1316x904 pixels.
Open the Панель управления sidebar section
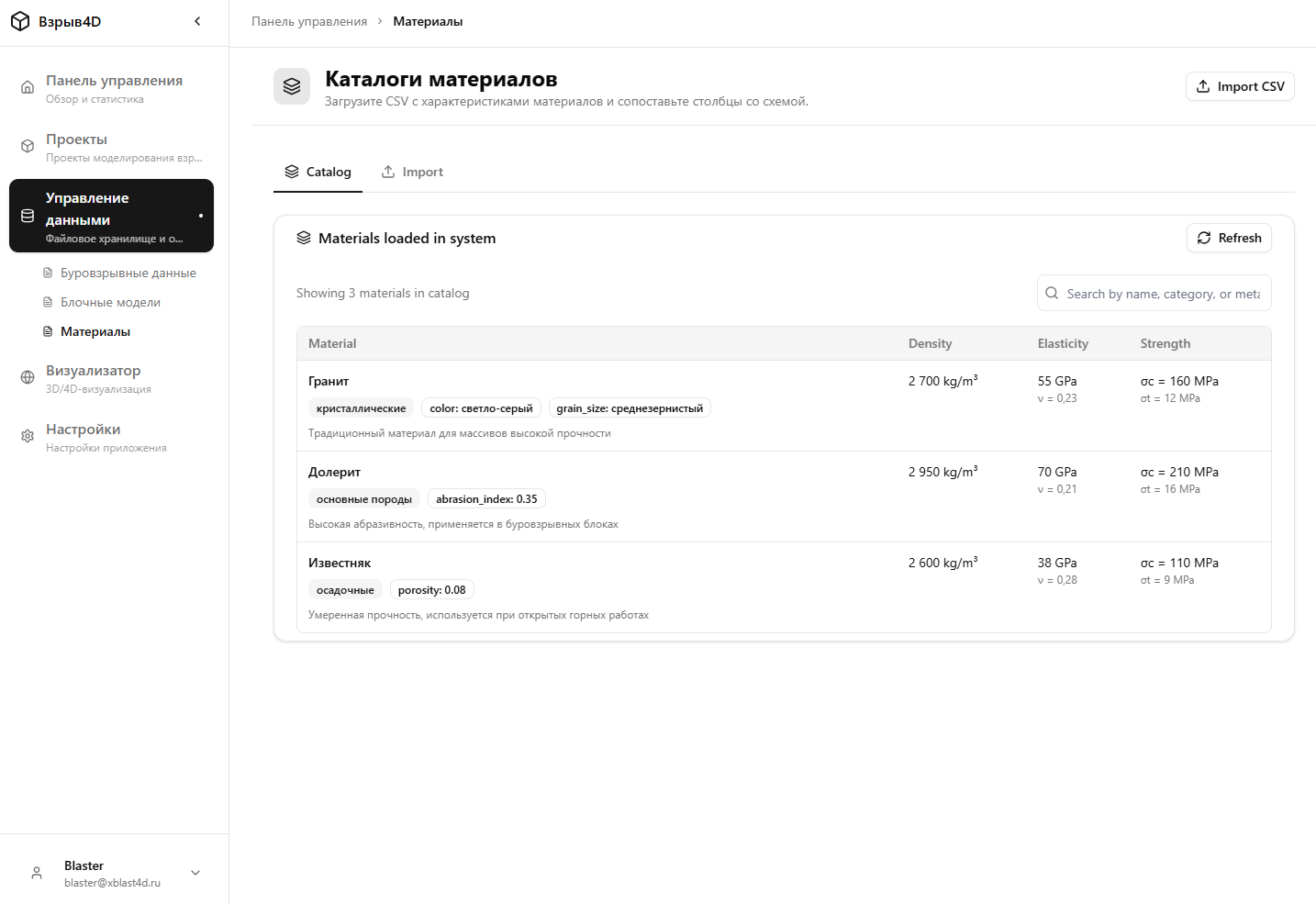tap(111, 88)
